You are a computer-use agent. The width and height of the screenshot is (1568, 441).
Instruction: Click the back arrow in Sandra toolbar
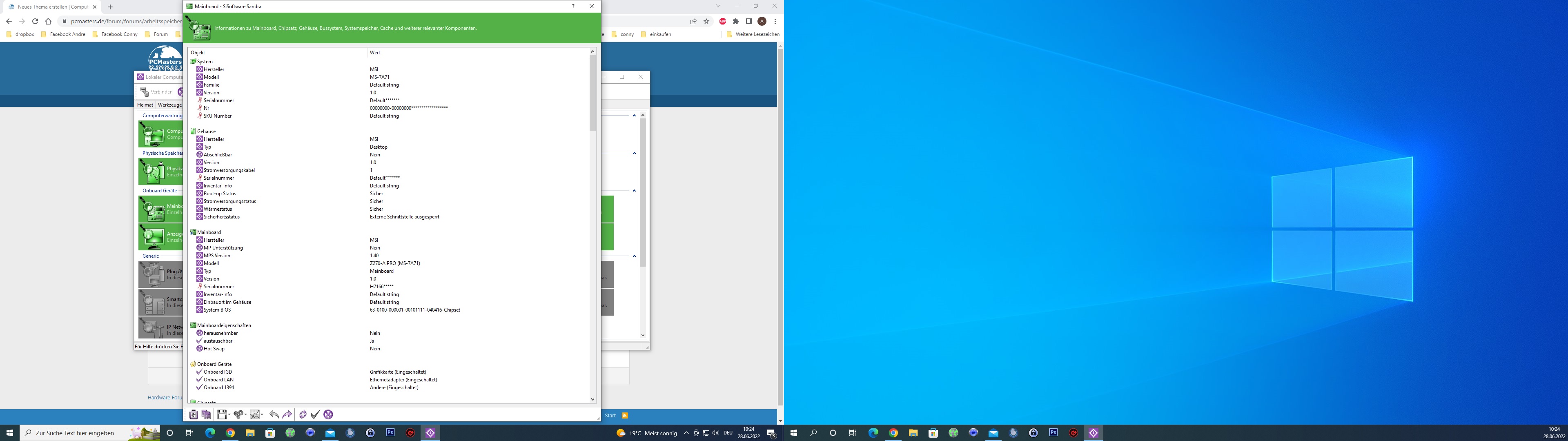[274, 414]
